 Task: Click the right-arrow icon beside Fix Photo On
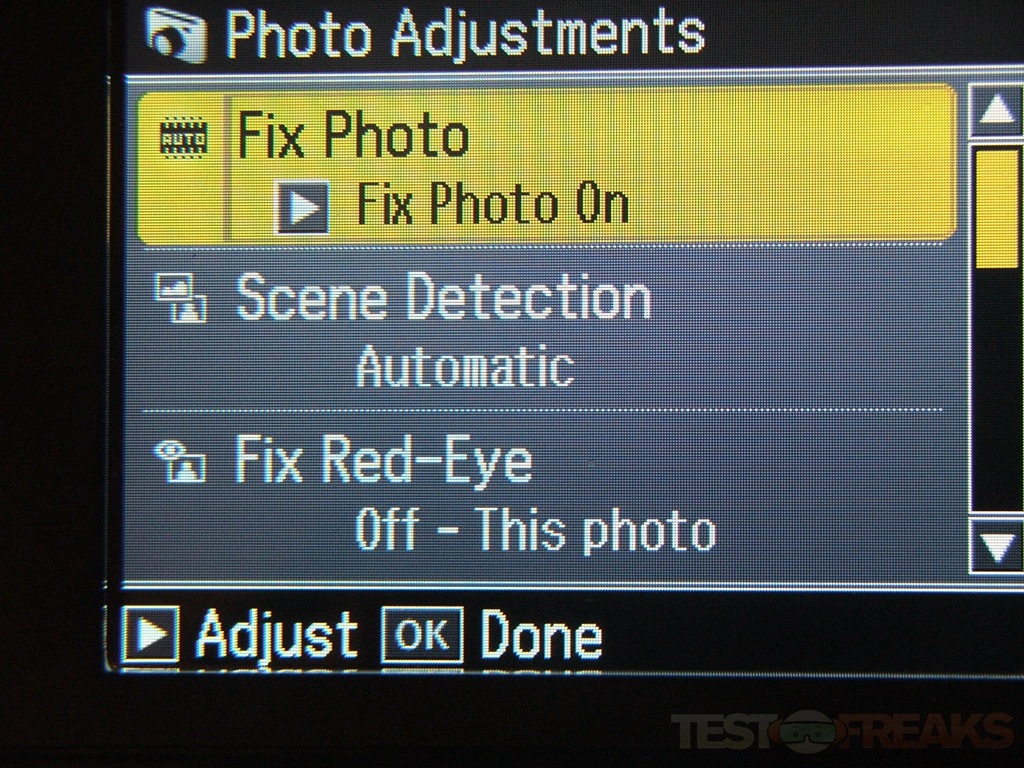coord(302,208)
